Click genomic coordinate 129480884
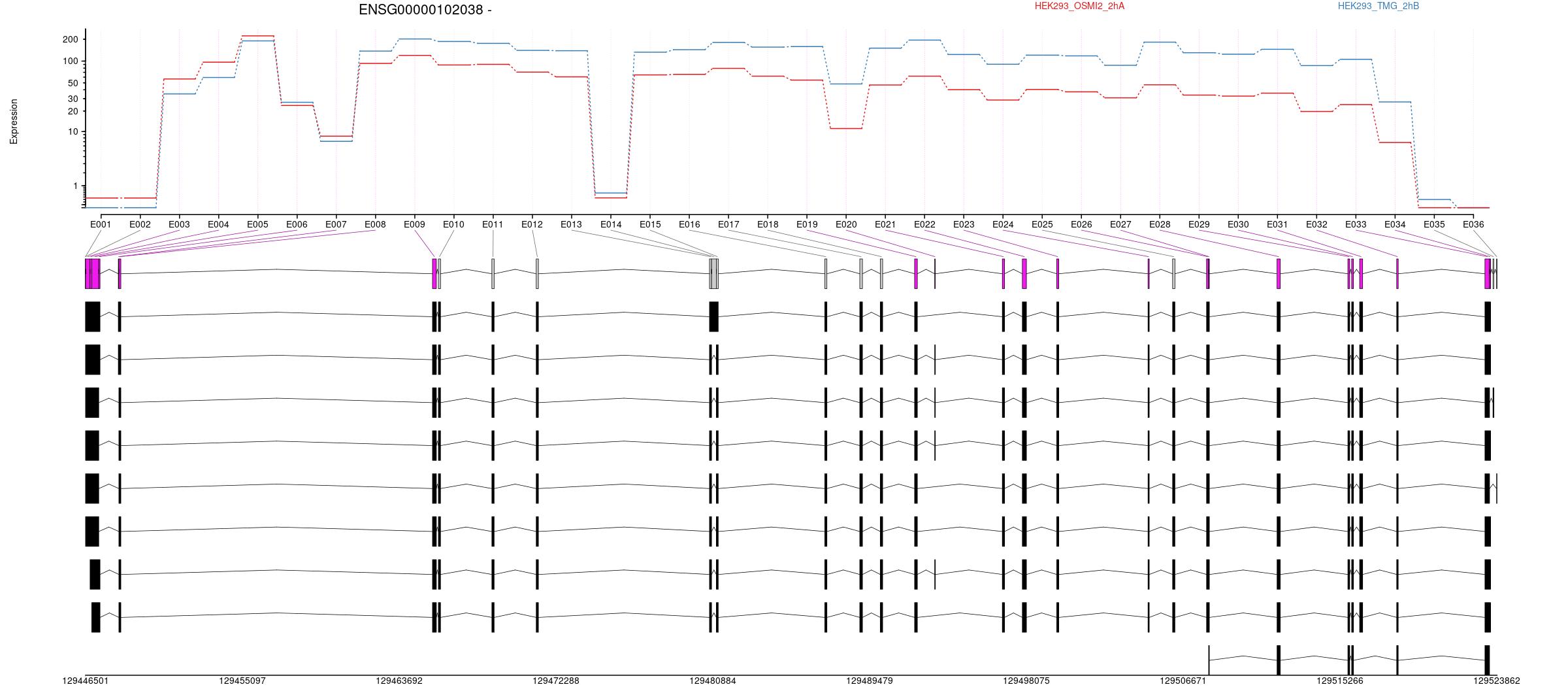 tap(713, 681)
